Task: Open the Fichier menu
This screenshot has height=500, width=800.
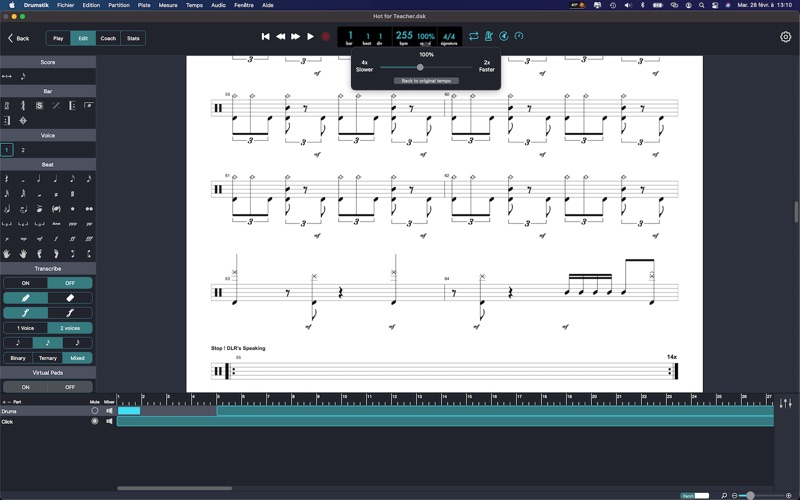Action: click(65, 5)
